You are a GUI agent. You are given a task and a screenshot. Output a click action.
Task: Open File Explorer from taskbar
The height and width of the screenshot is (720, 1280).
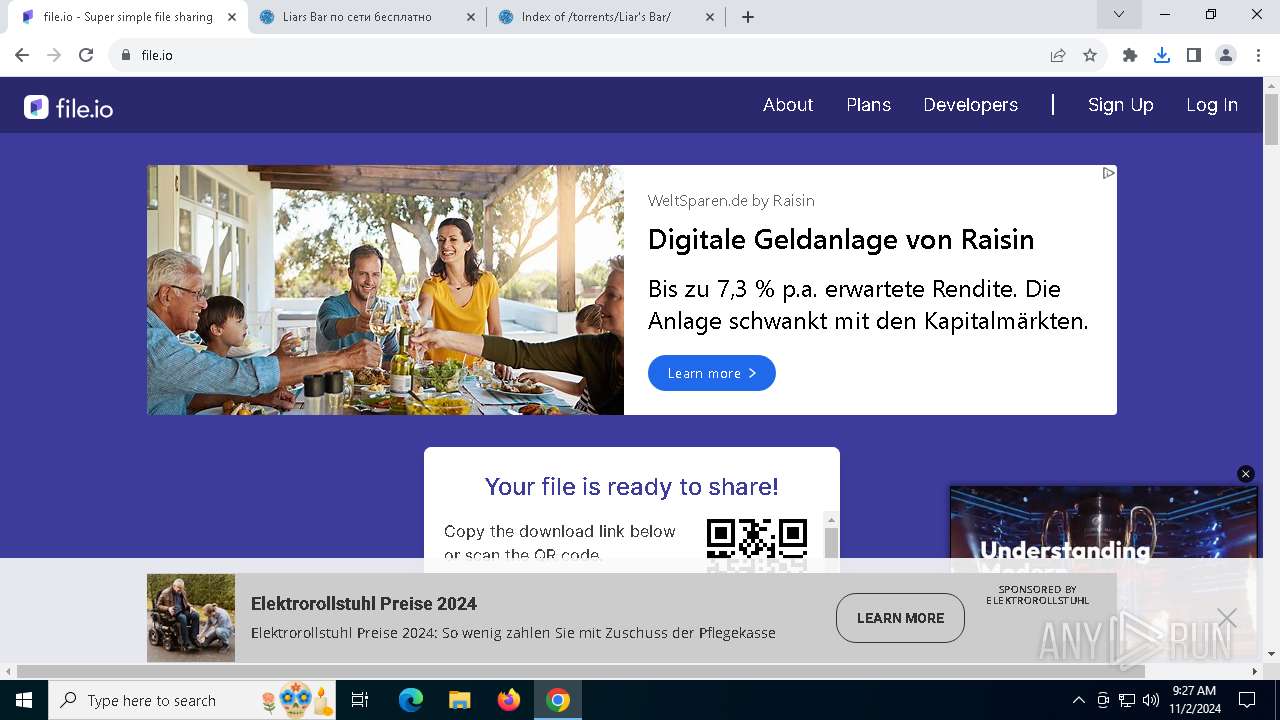click(x=460, y=700)
